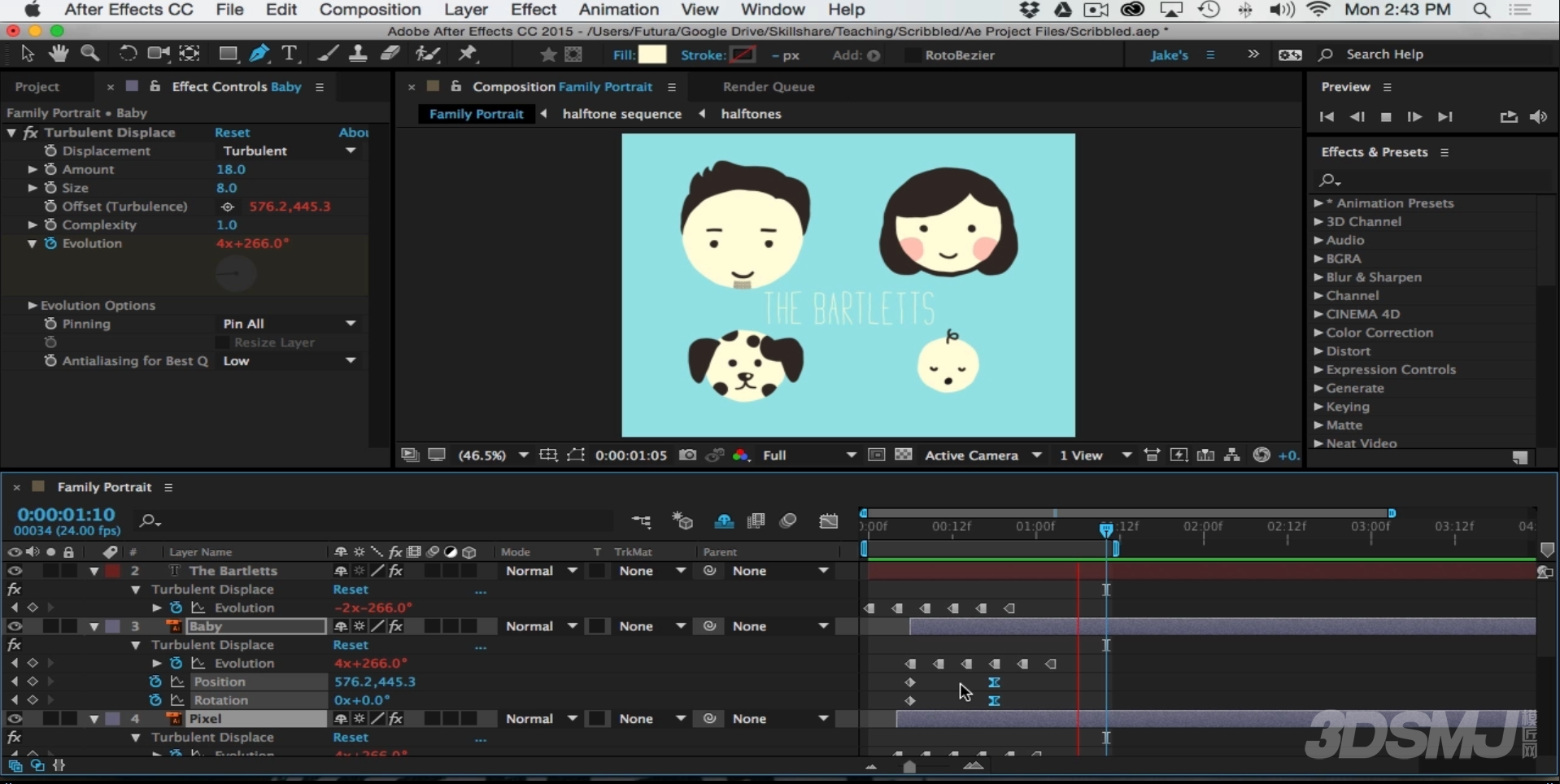Image resolution: width=1560 pixels, height=784 pixels.
Task: Toggle the RotoBezier checkbox
Action: (x=913, y=55)
